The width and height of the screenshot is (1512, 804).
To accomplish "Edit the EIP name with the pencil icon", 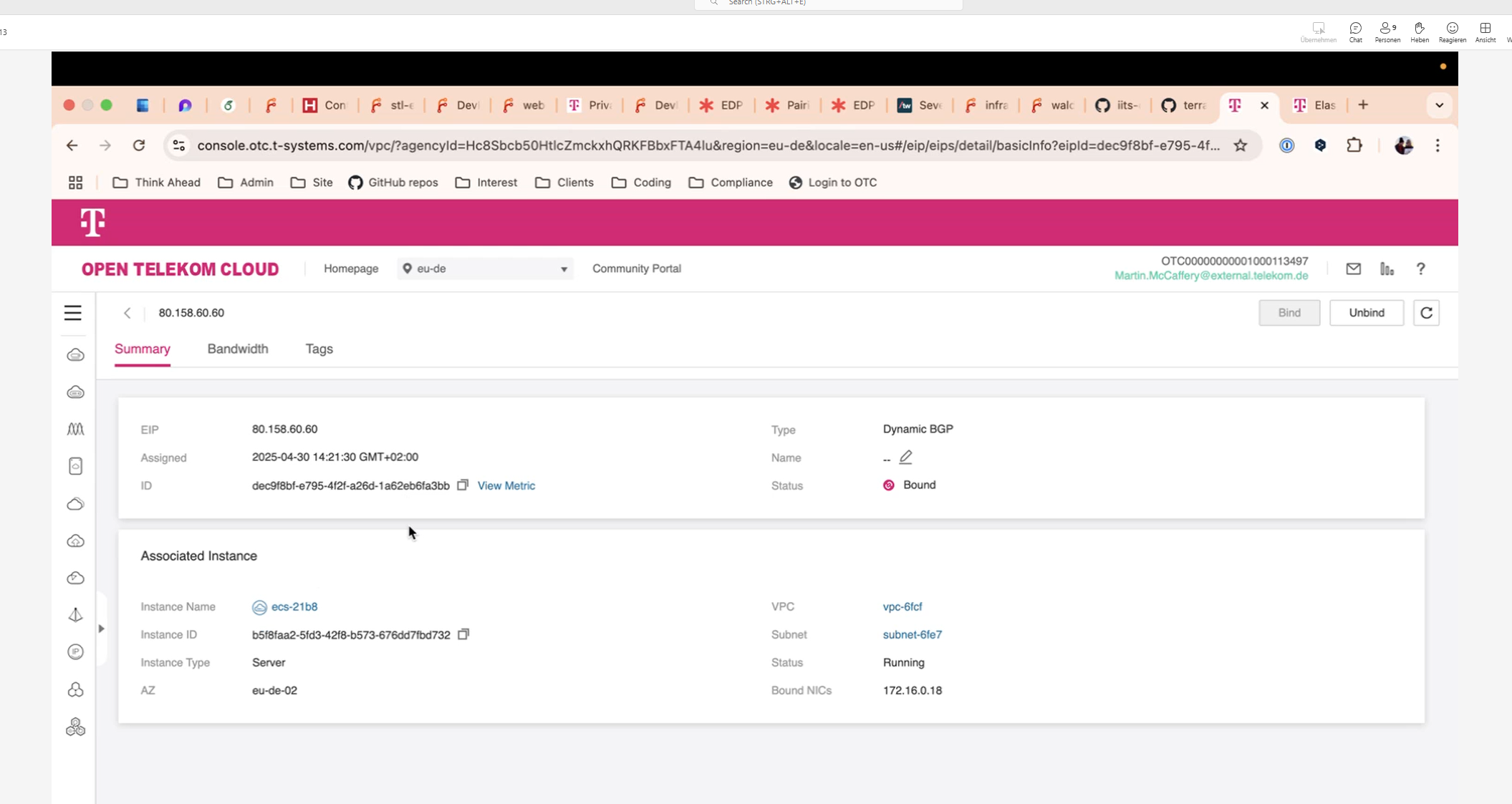I will pyautogui.click(x=905, y=457).
